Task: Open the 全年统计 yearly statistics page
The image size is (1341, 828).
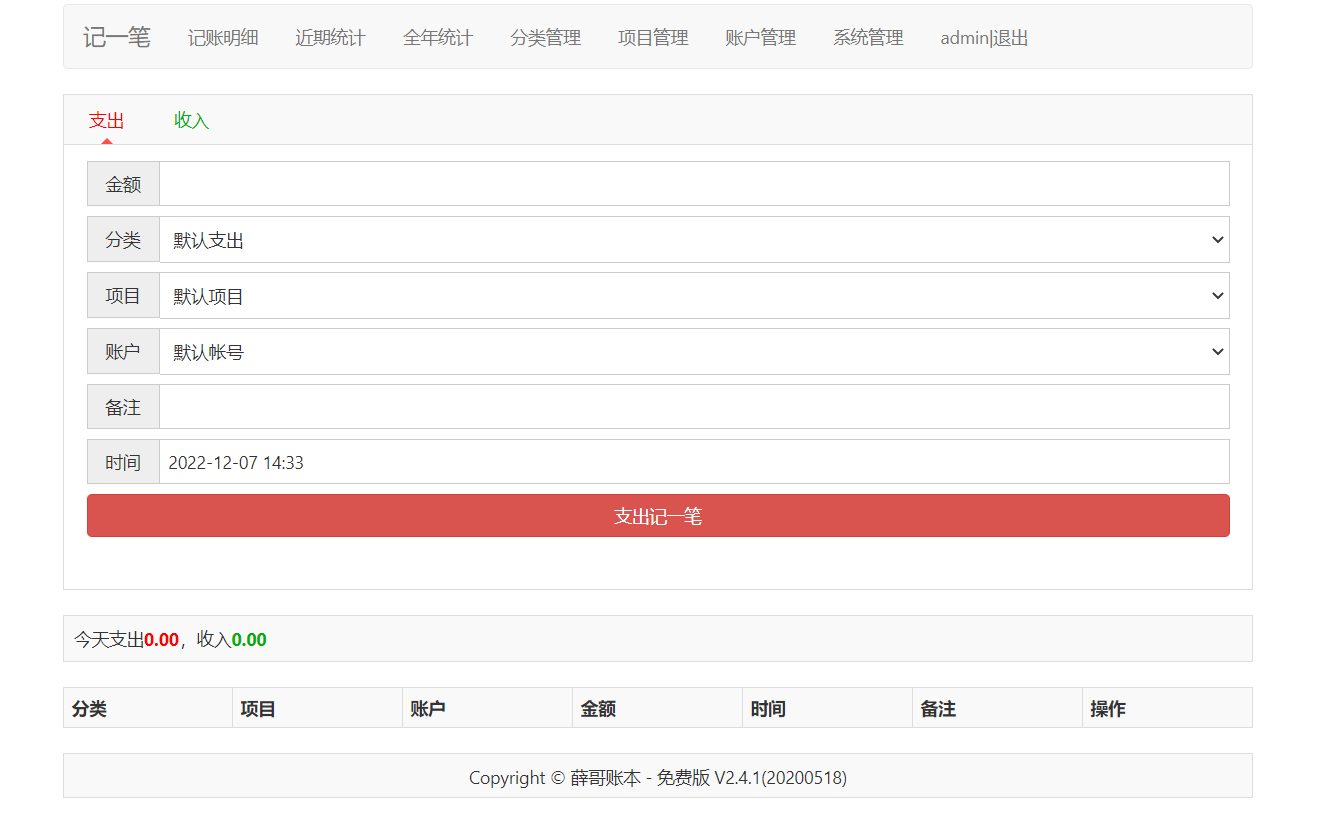Action: [x=438, y=37]
